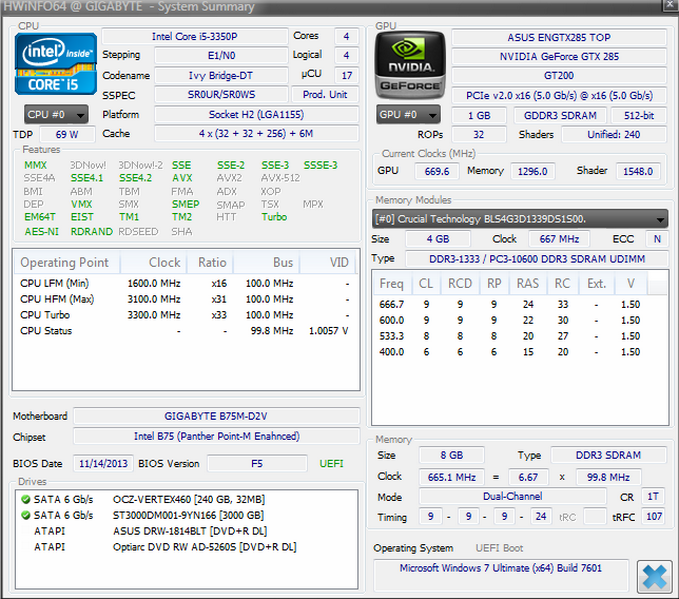Click the memory clock 665.1 MHz field
The height and width of the screenshot is (599, 679).
452,477
